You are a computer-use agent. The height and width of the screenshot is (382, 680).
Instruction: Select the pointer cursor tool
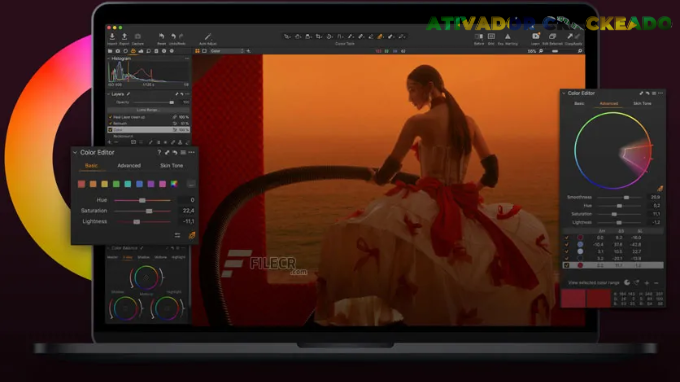[287, 36]
